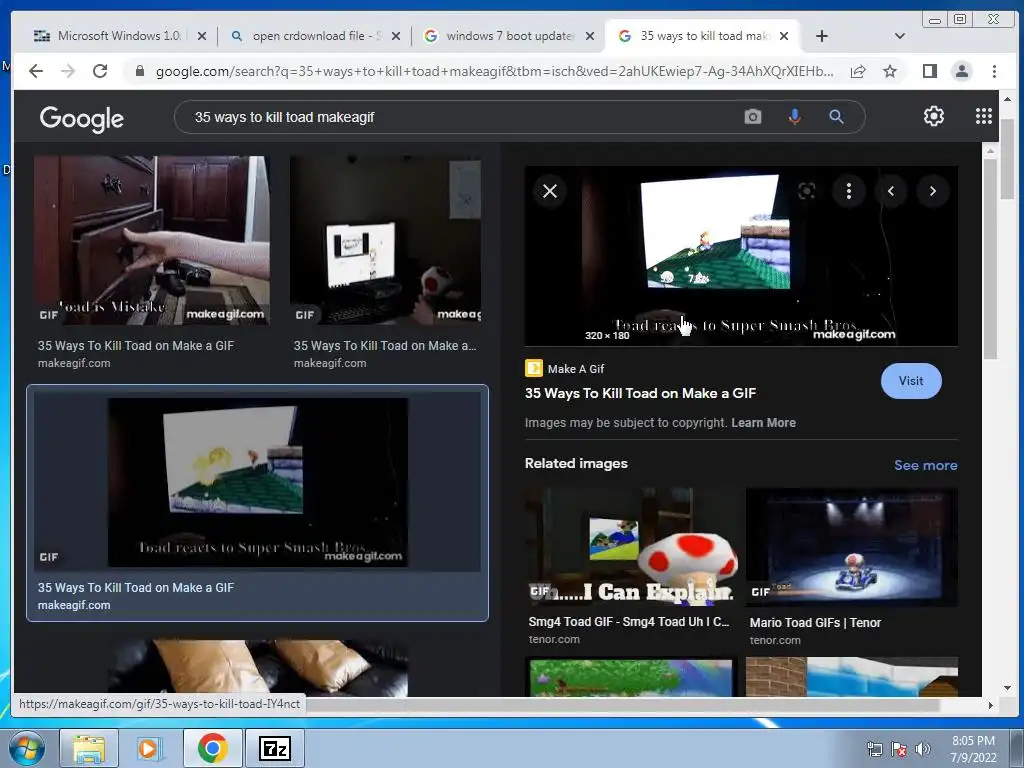Open the Learn More copyright link
Screen dimensions: 1024x768
763,423
